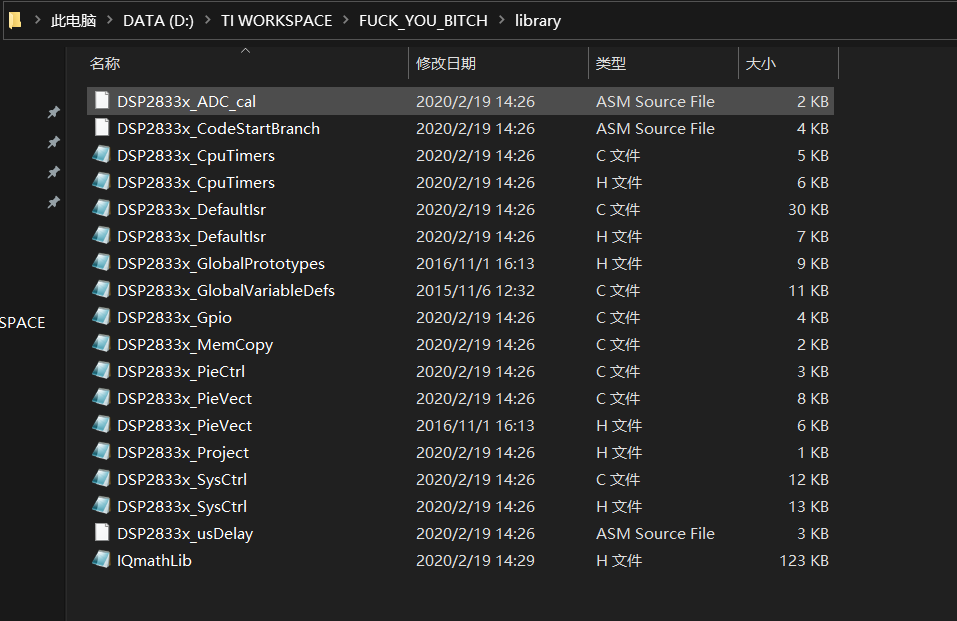Select the DSP2833x_GlobalPrototypes header file icon
957x621 pixels.
[x=101, y=263]
